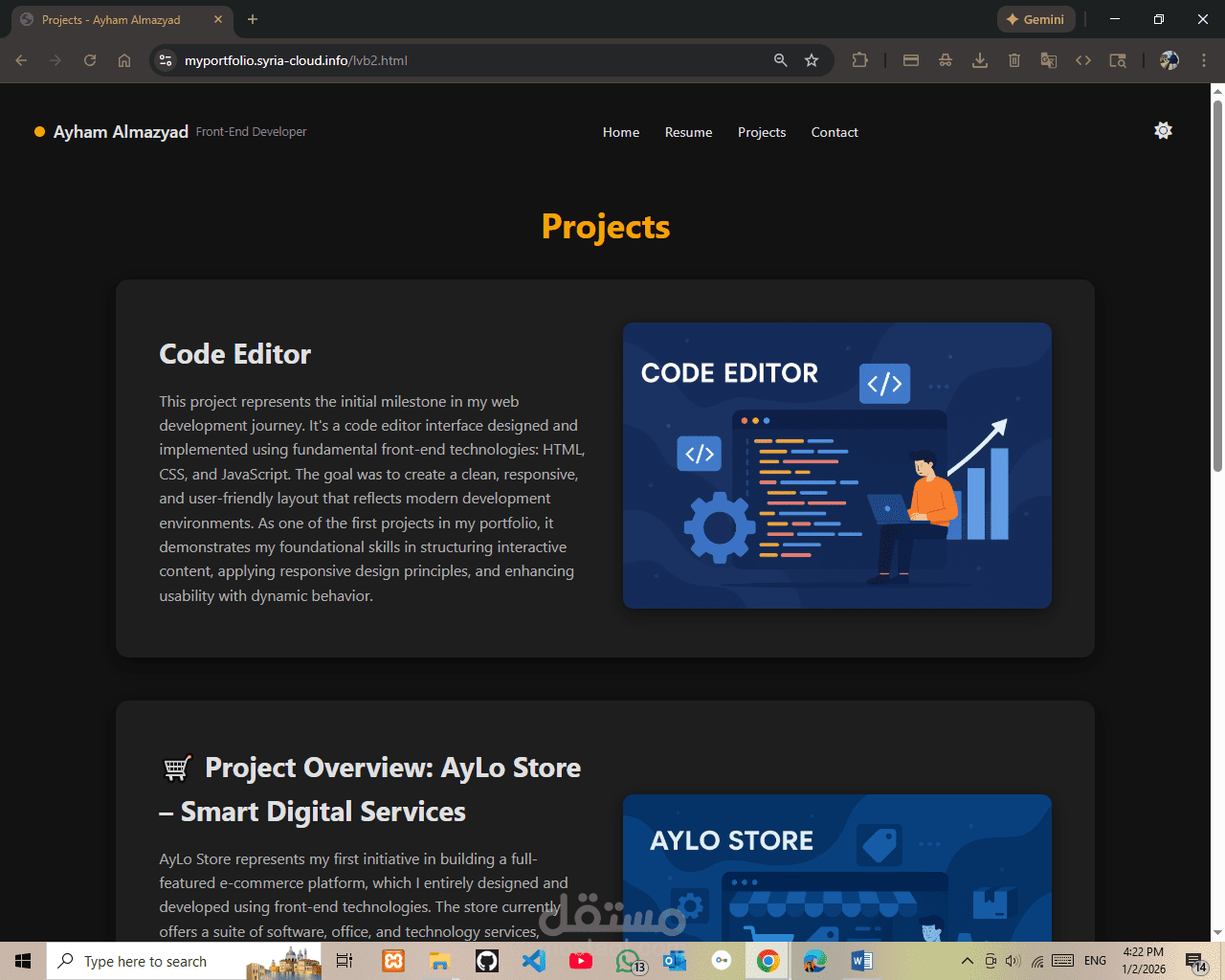Open the Home nav link
The image size is (1225, 980).
point(621,132)
